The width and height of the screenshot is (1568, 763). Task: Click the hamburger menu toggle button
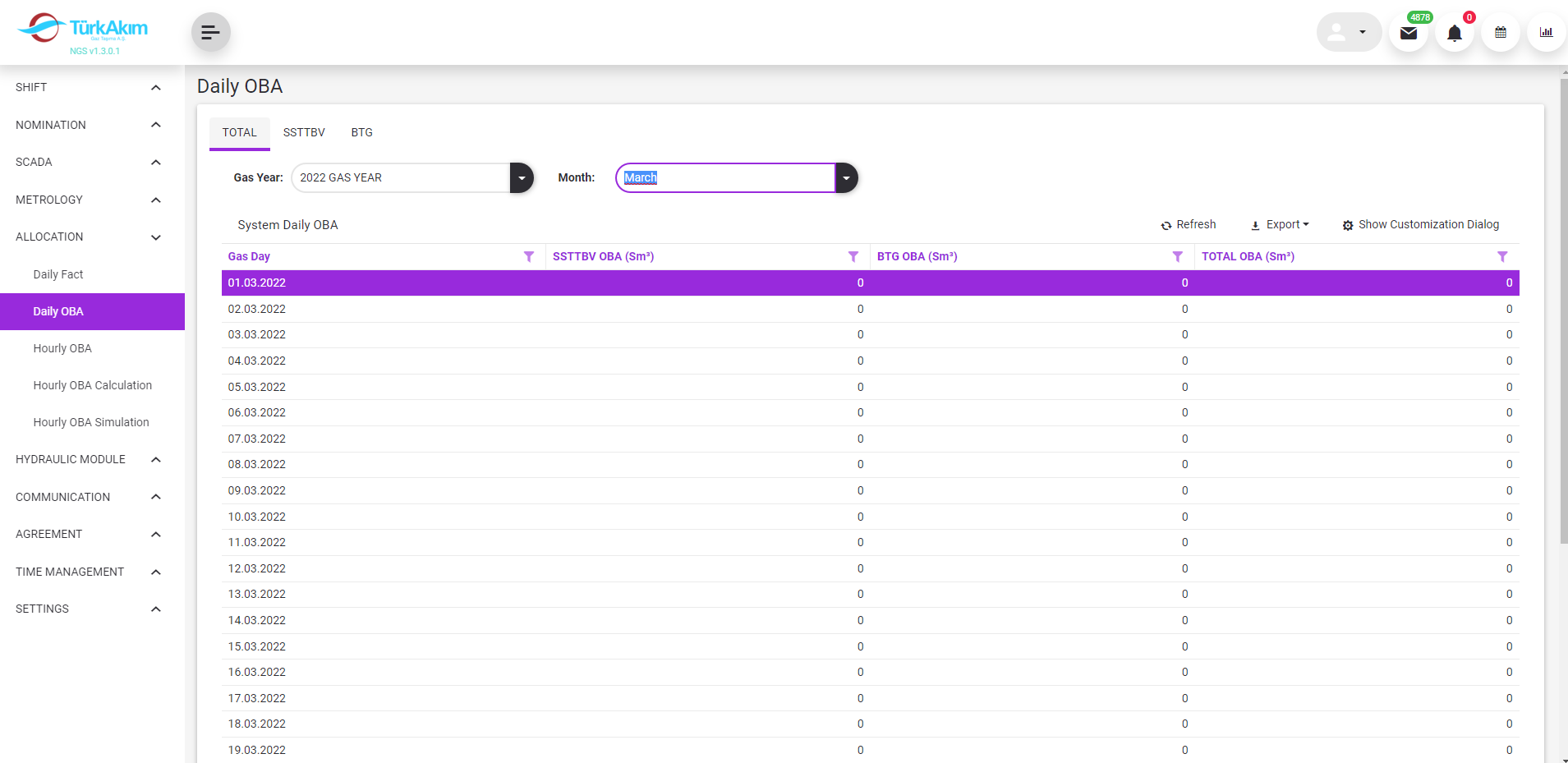click(x=210, y=32)
